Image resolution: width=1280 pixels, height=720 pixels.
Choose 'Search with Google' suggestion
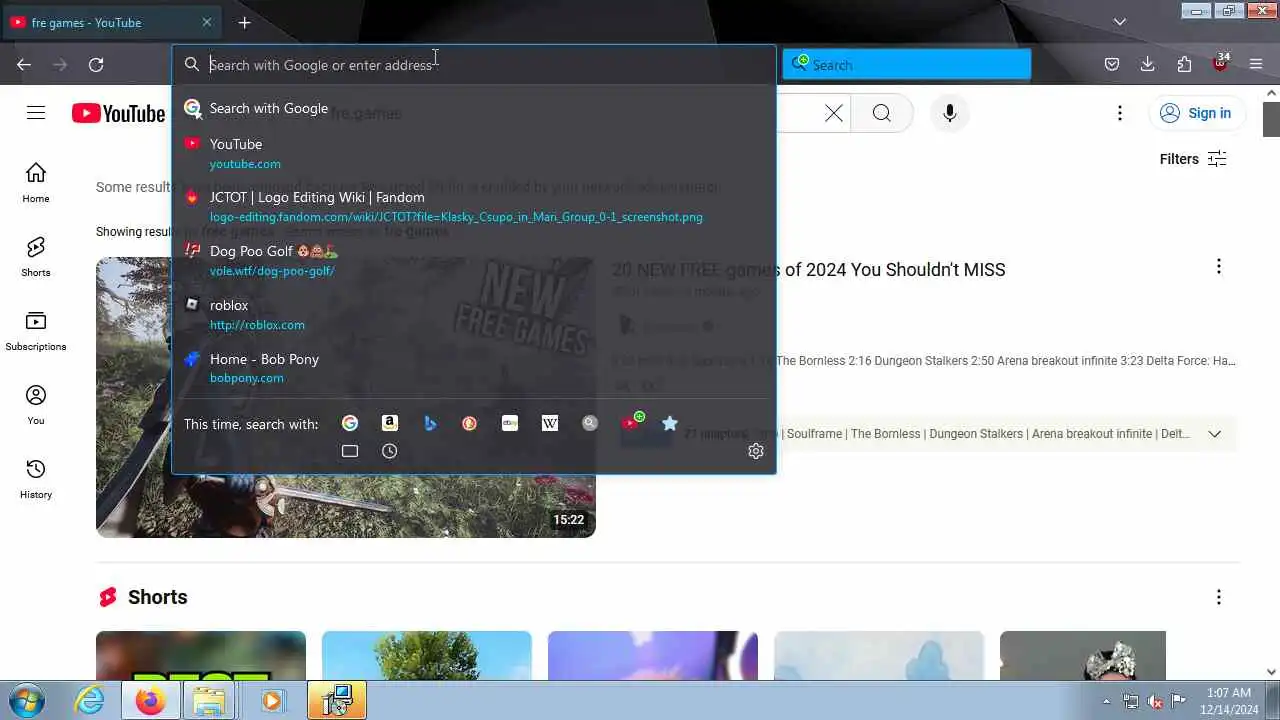pos(474,108)
